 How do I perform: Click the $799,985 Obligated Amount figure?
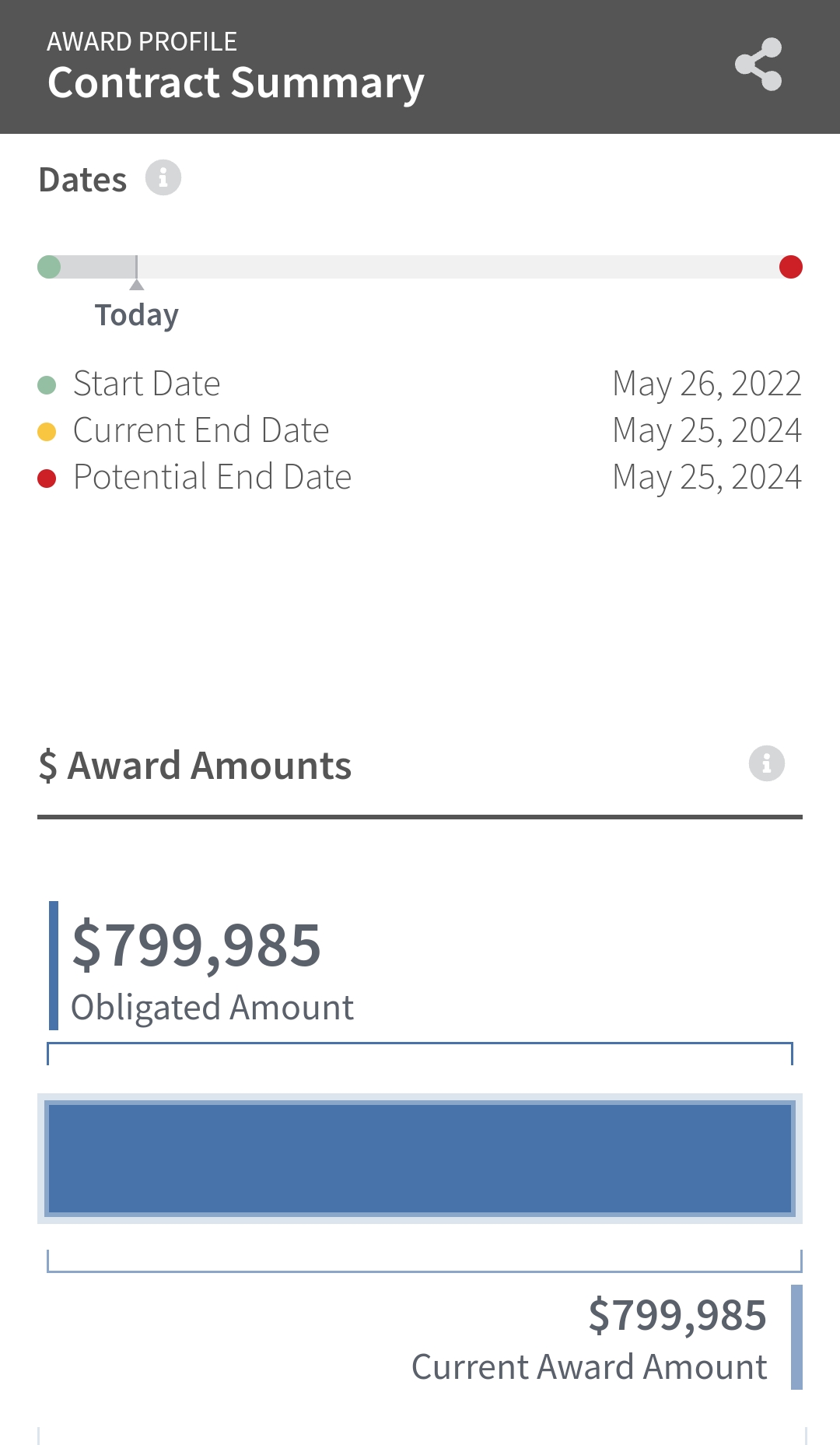(196, 945)
